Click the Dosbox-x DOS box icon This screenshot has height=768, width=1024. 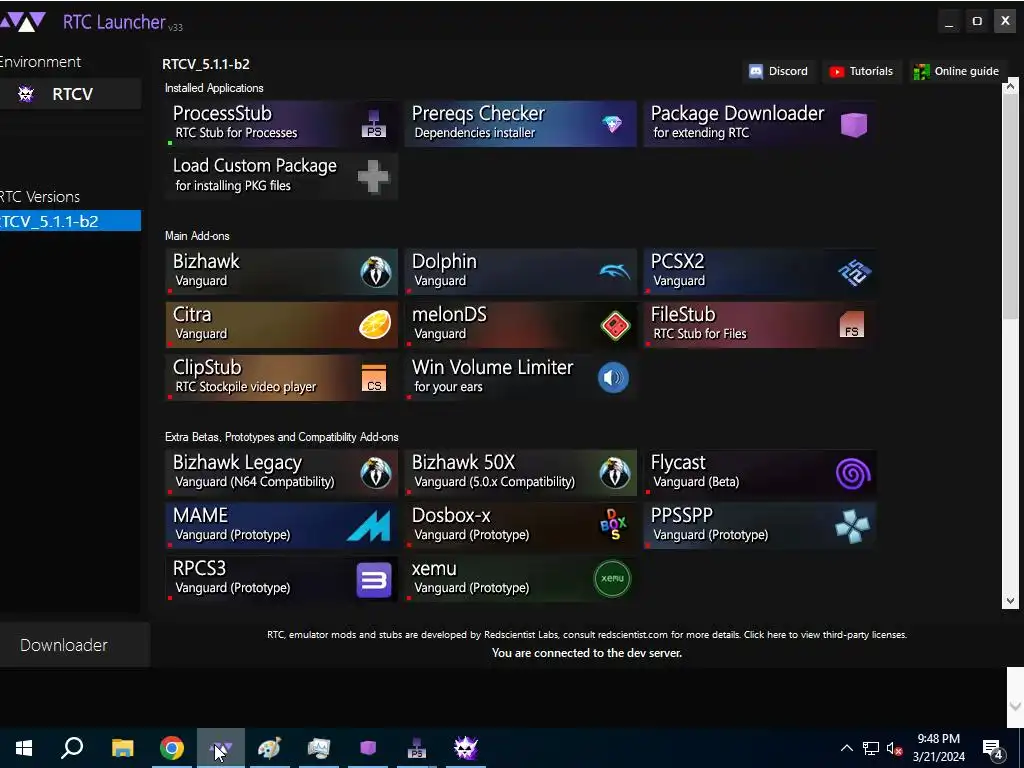point(613,525)
